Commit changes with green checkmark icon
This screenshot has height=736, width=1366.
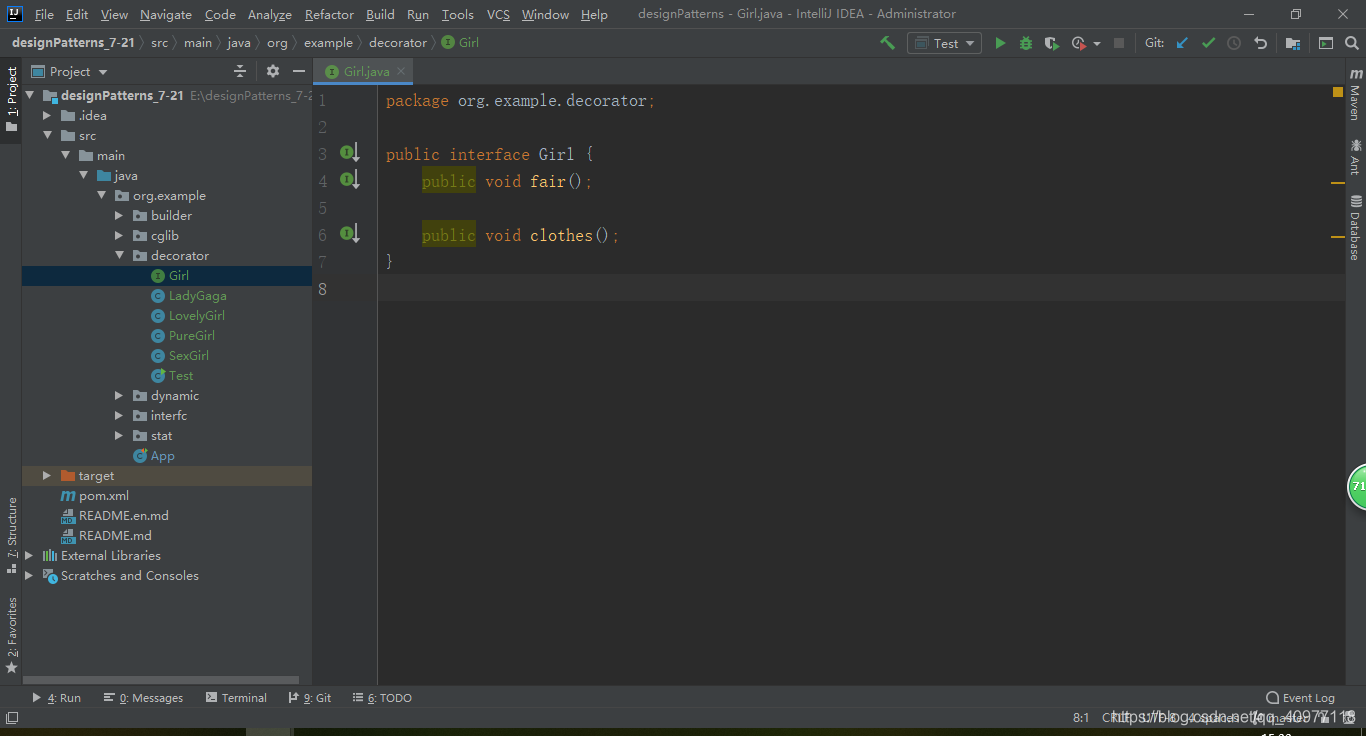(x=1208, y=43)
